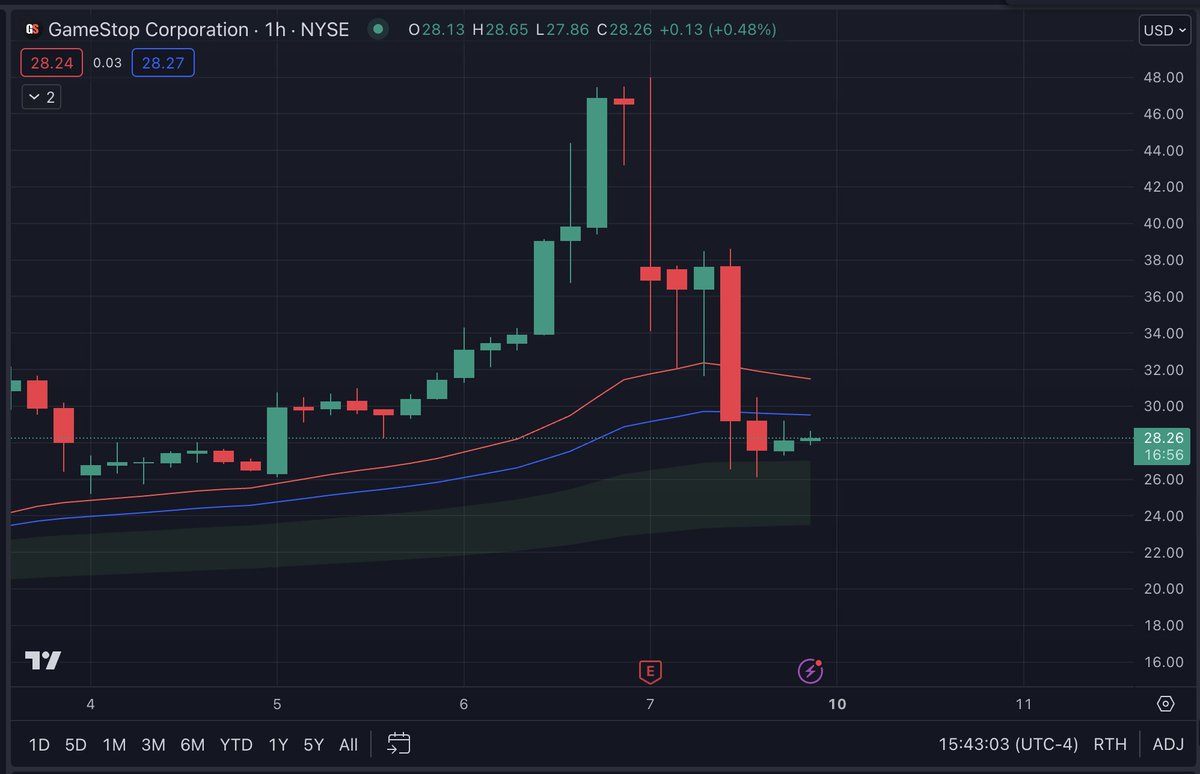Click the TradingView watermark logo

(40, 660)
